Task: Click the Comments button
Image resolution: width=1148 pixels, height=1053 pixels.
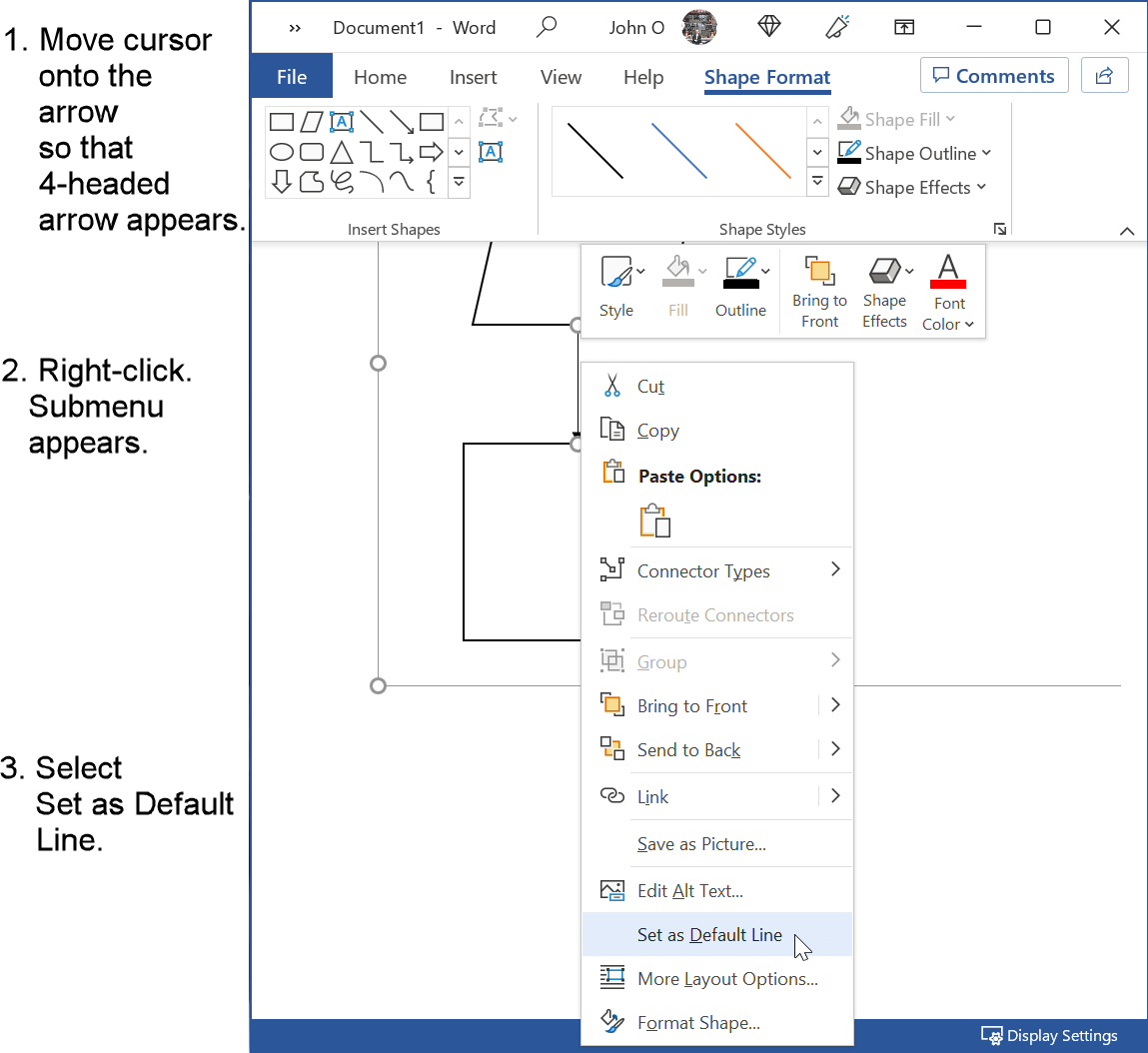Action: 993,76
